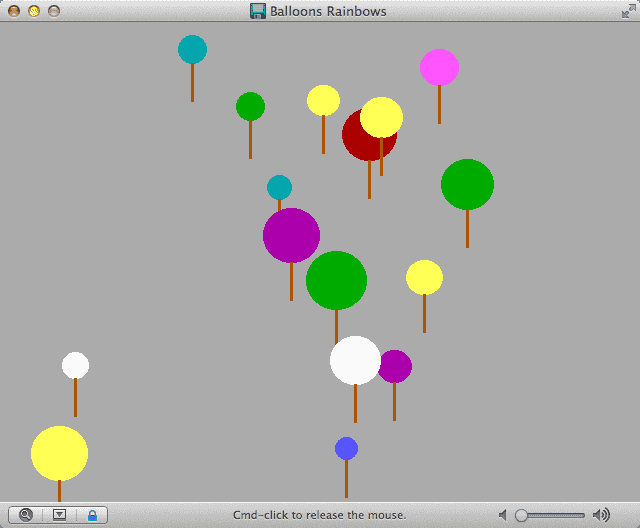Viewport: 640px width, 528px height.
Task: Click the "Cmd-click to release the mouse." status text
Action: pos(320,515)
